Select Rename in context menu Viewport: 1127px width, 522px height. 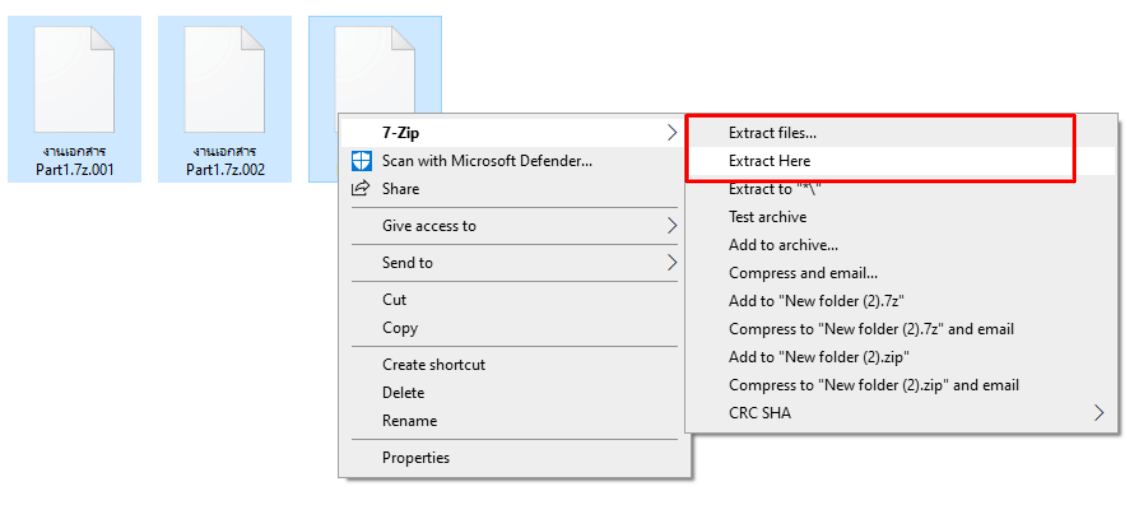coord(409,421)
